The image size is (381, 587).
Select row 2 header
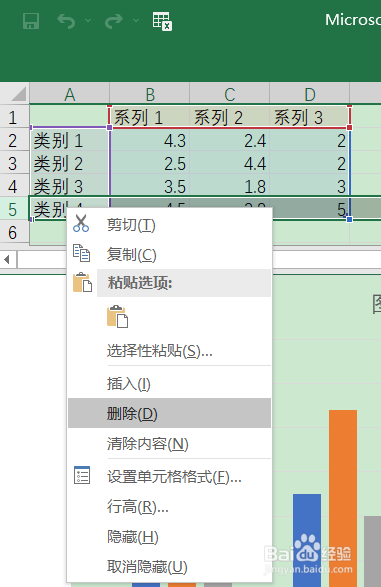[x=14, y=140]
